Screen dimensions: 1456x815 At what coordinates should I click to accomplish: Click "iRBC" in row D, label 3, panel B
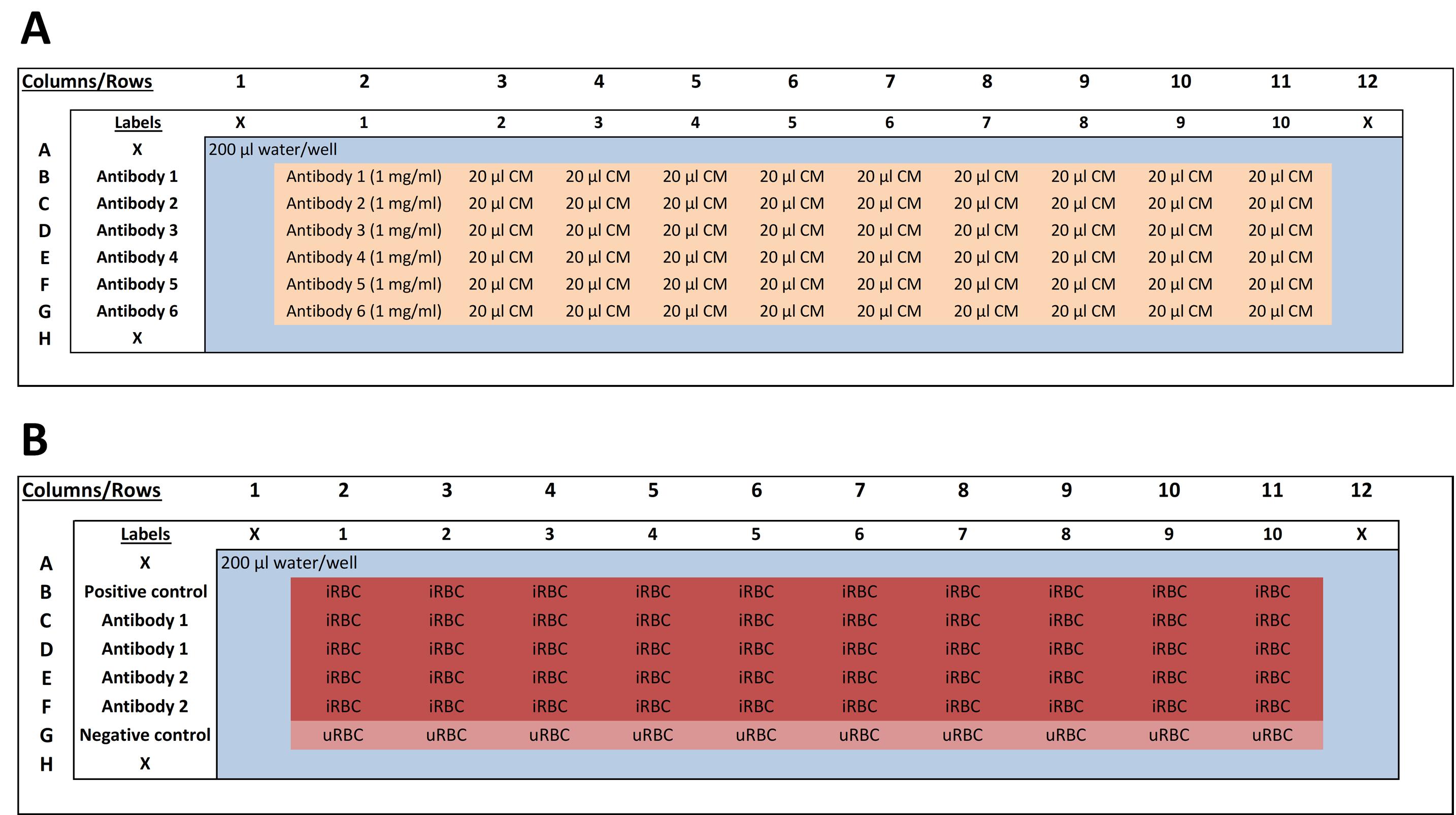point(549,649)
